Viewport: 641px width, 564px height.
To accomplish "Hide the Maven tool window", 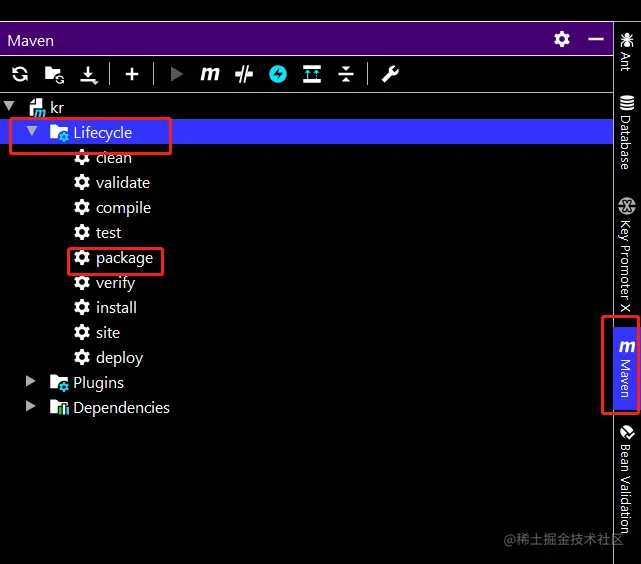I will click(x=596, y=39).
